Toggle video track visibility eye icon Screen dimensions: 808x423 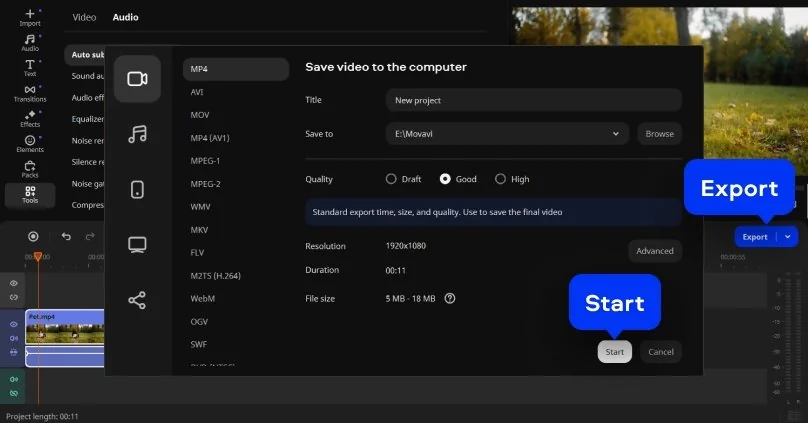(x=14, y=325)
